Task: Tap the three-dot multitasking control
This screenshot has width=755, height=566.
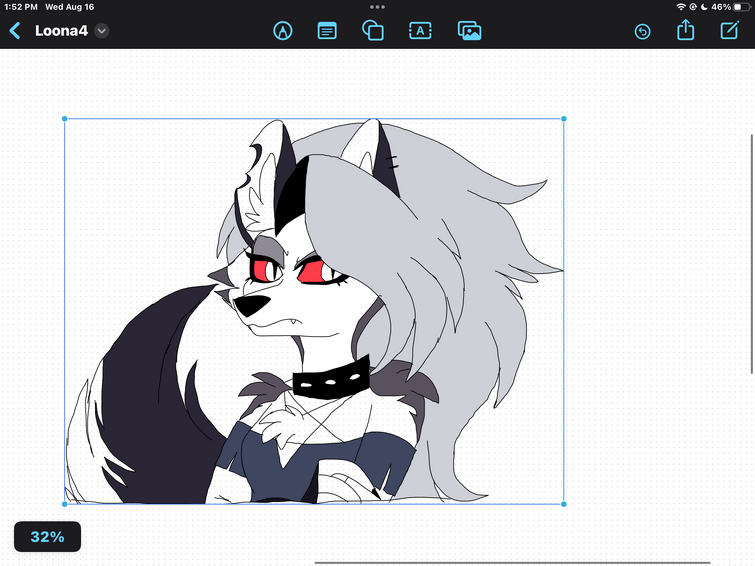Action: tap(377, 7)
